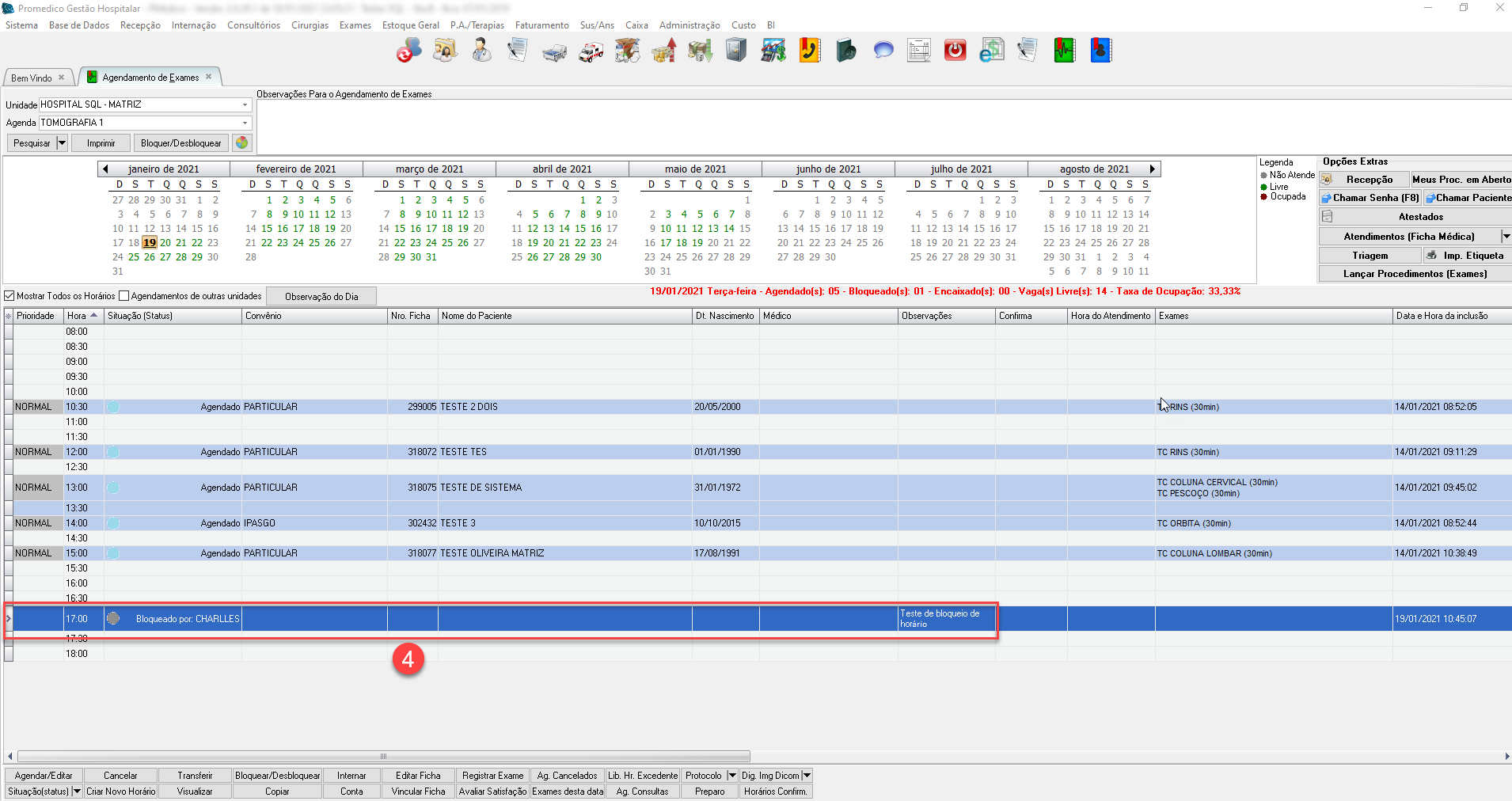Expand the Agenda dropdown list
Image resolution: width=1512 pixels, height=801 pixels.
tap(245, 123)
